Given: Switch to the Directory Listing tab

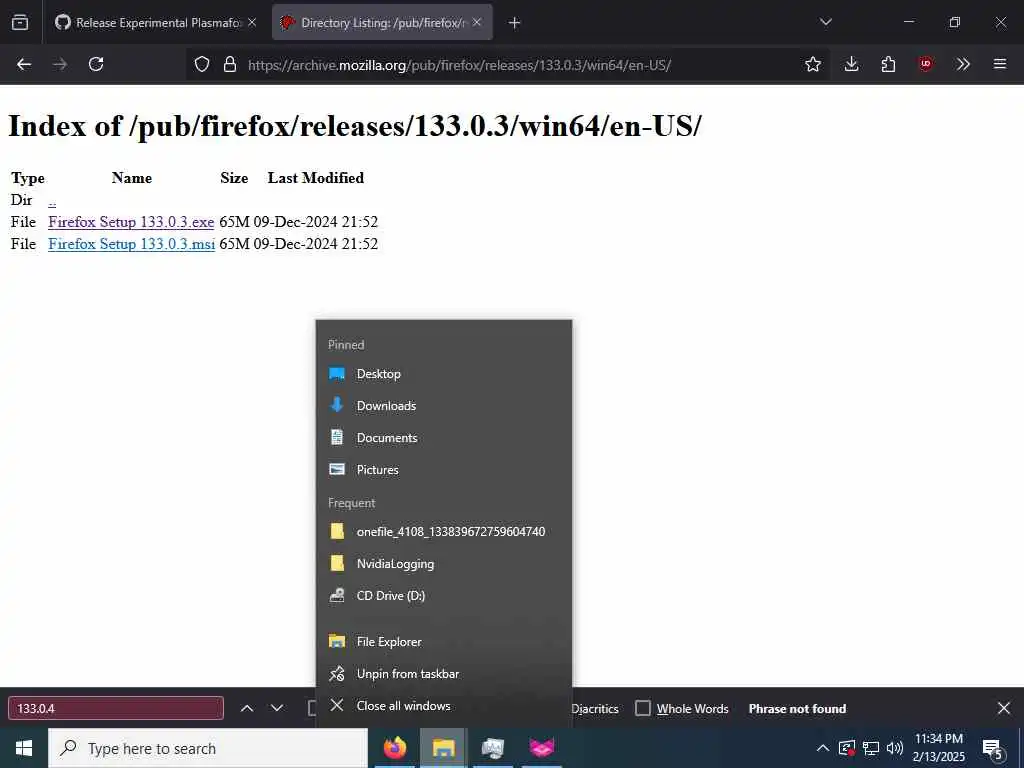Looking at the screenshot, I should [382, 22].
